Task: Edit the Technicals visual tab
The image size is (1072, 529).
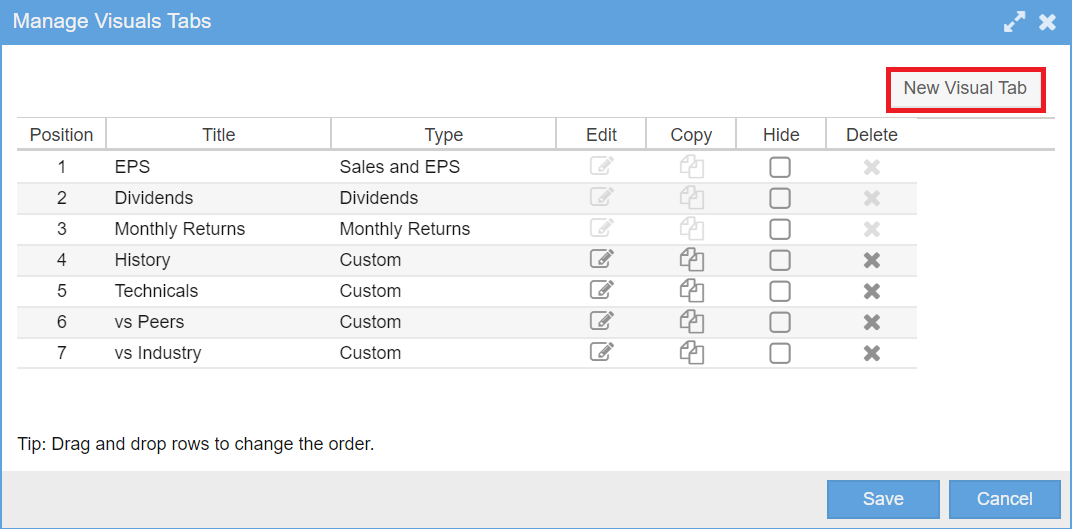Action: 601,291
